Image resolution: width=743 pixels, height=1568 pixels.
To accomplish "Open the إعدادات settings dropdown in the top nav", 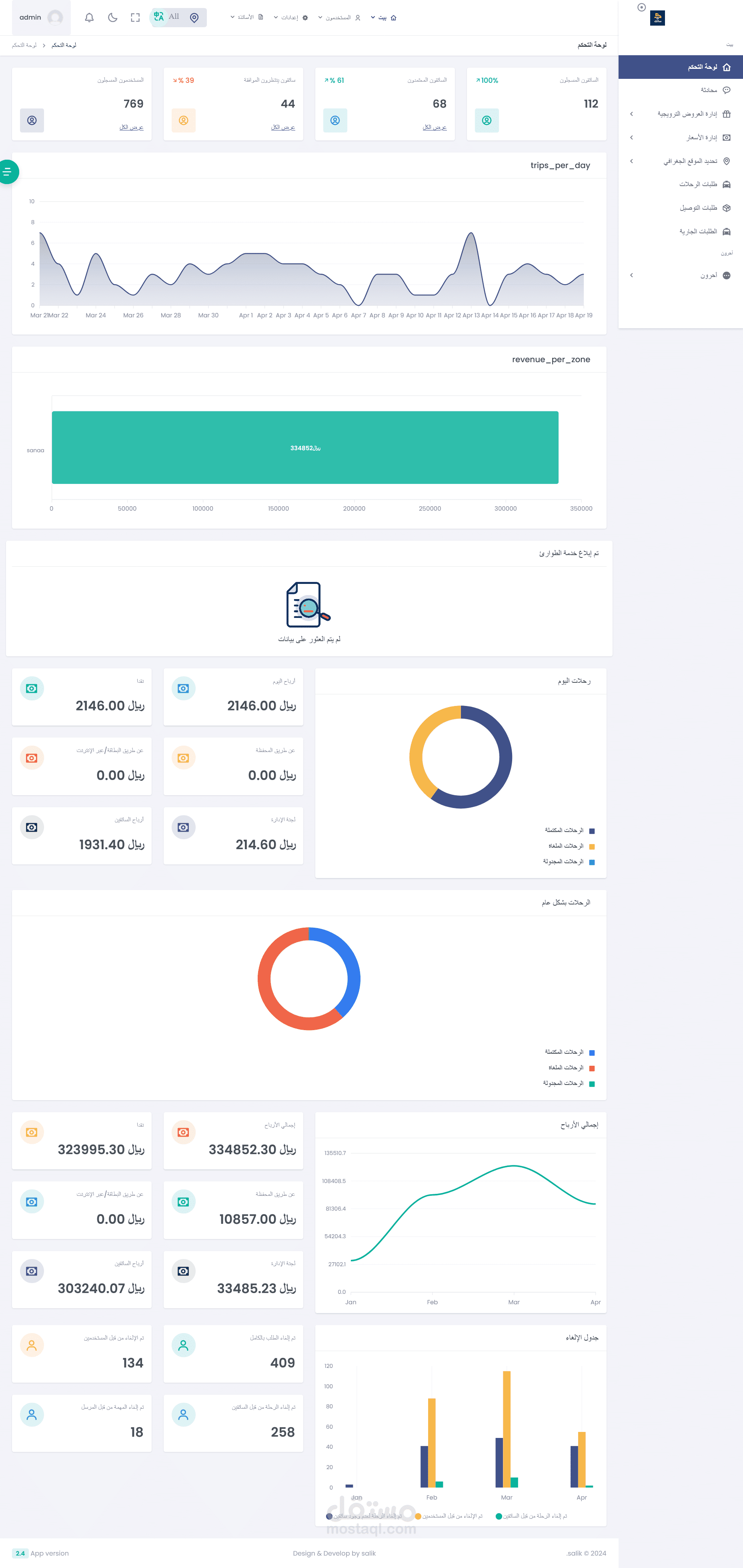I will [x=291, y=18].
